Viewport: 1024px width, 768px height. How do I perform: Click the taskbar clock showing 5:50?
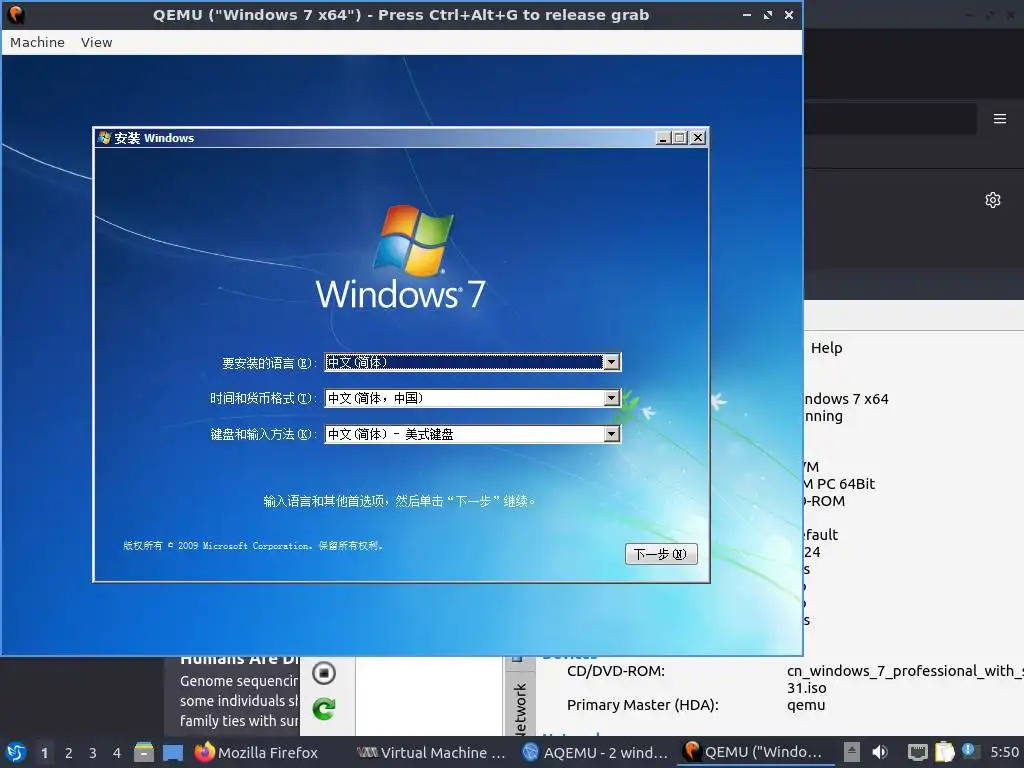[x=1004, y=752]
